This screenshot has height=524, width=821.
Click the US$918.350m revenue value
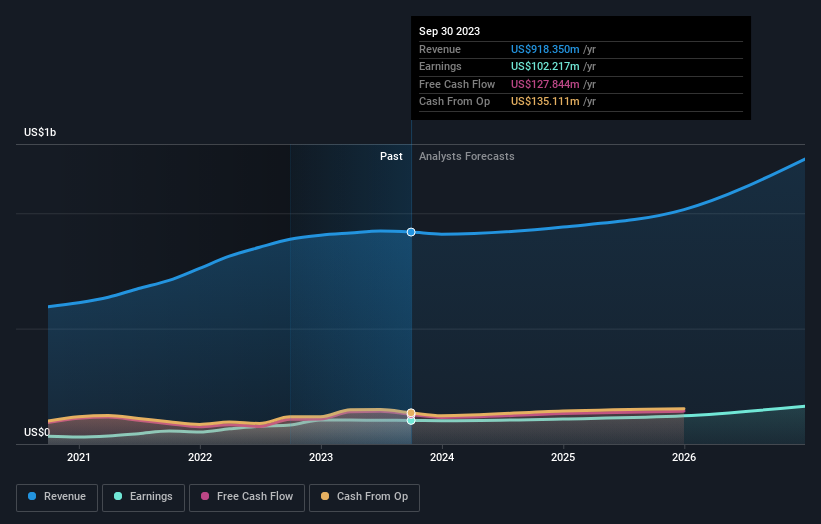click(545, 49)
